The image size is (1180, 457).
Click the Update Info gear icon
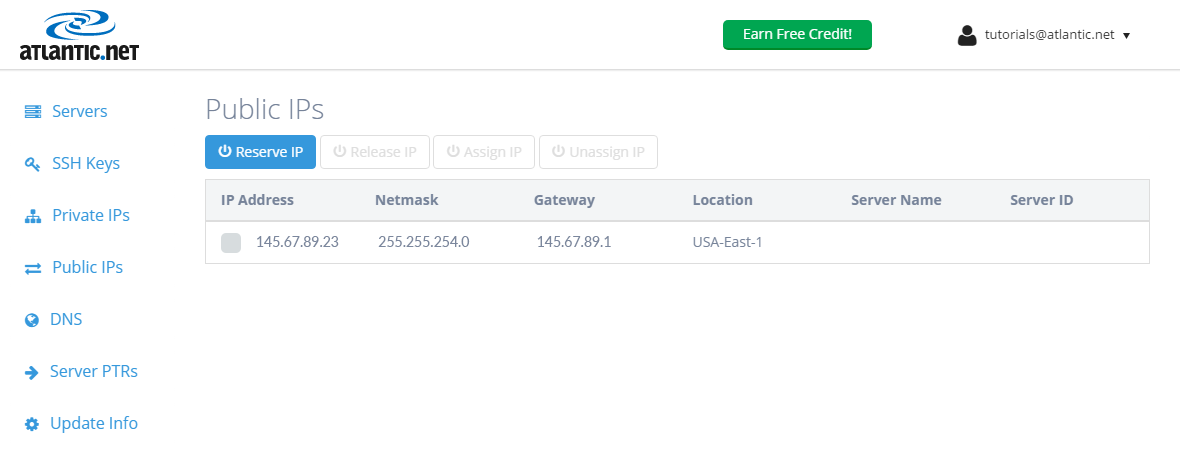(x=32, y=424)
